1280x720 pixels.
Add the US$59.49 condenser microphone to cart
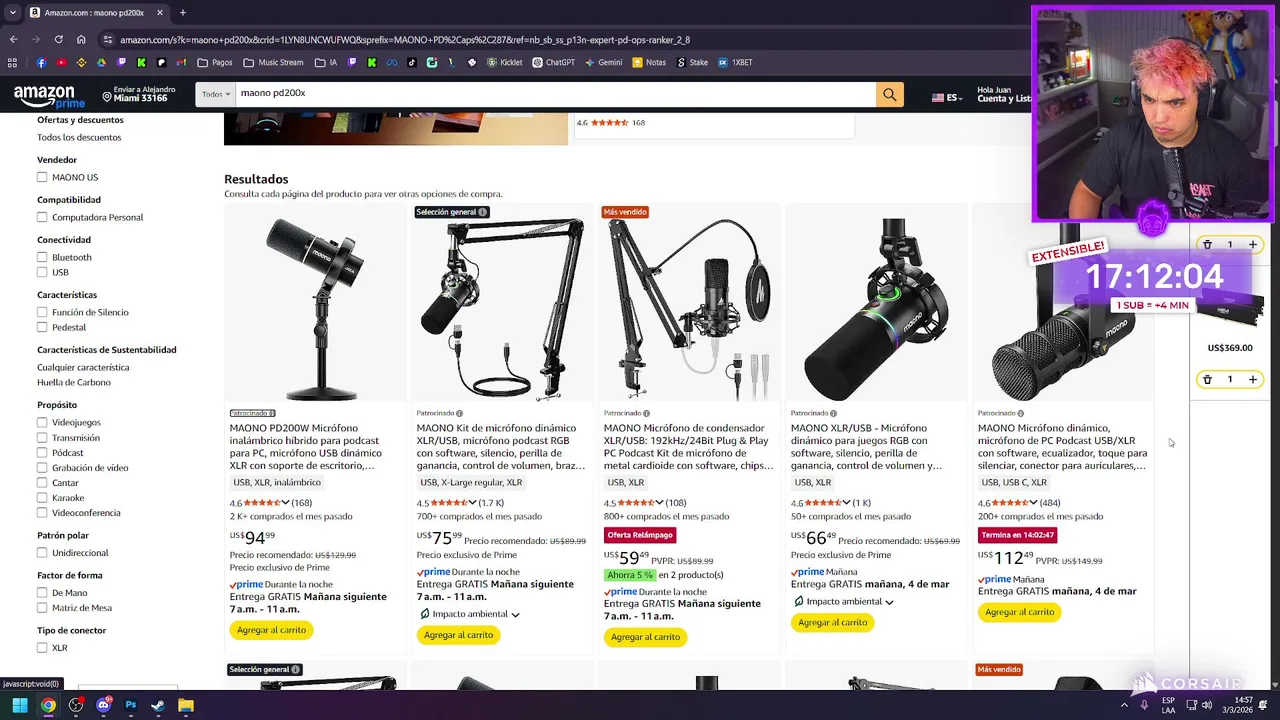tap(645, 637)
